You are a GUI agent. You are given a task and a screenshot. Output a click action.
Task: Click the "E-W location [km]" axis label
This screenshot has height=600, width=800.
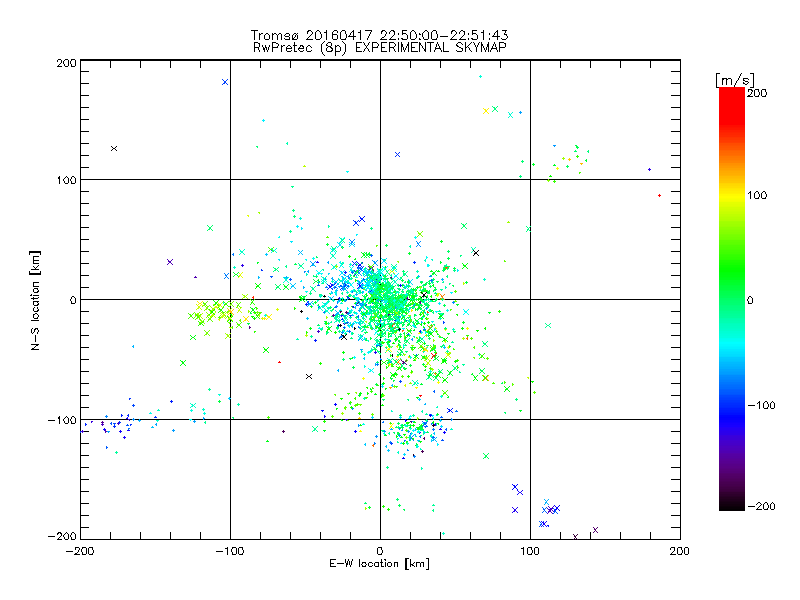click(379, 564)
